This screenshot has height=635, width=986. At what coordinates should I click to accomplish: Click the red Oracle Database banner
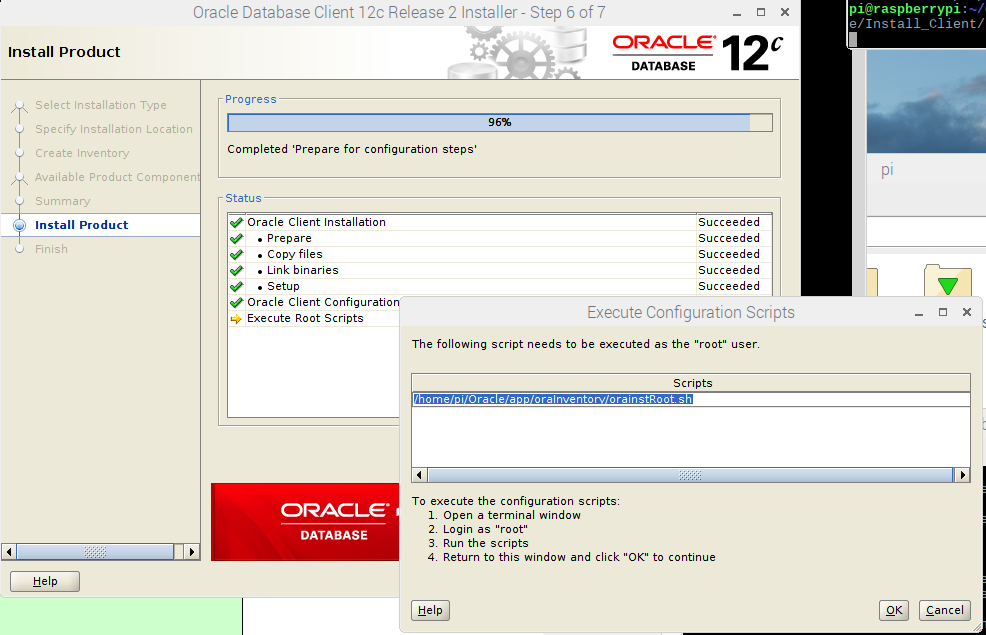[305, 522]
